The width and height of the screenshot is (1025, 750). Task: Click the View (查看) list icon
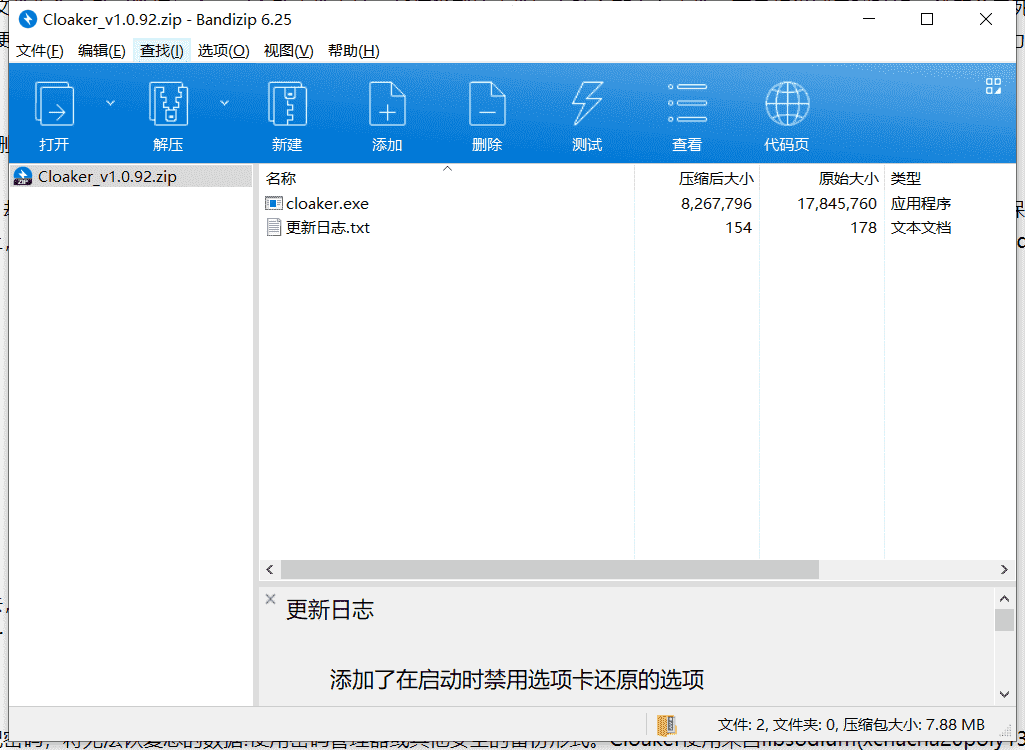click(x=687, y=104)
